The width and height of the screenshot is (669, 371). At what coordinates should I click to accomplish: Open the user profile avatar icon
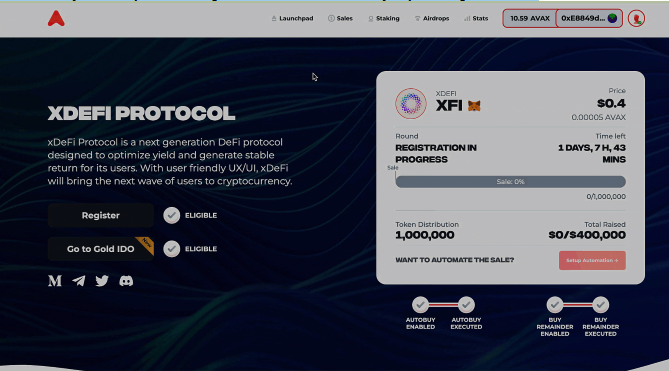[x=636, y=19]
